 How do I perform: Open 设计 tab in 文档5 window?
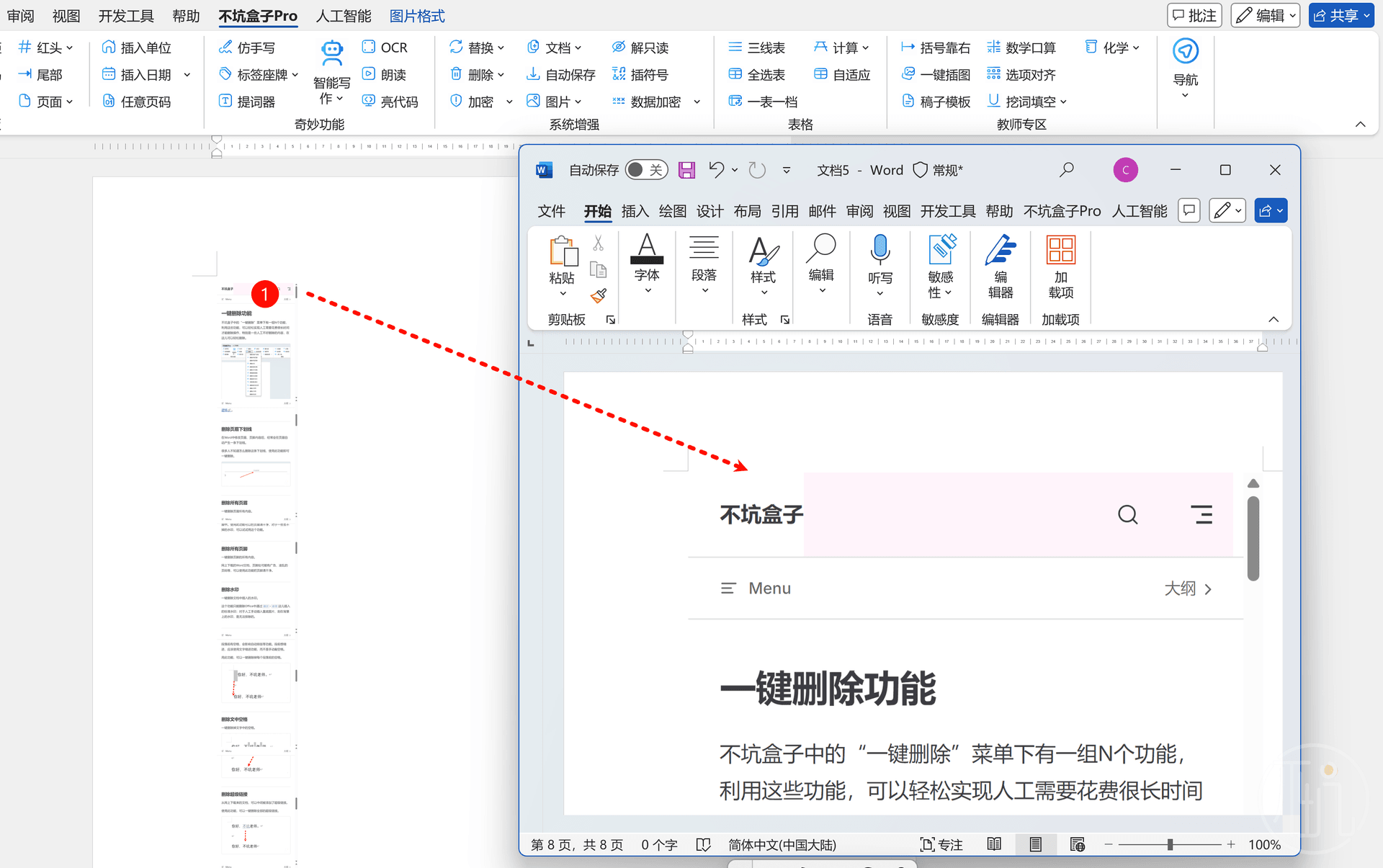(x=710, y=211)
